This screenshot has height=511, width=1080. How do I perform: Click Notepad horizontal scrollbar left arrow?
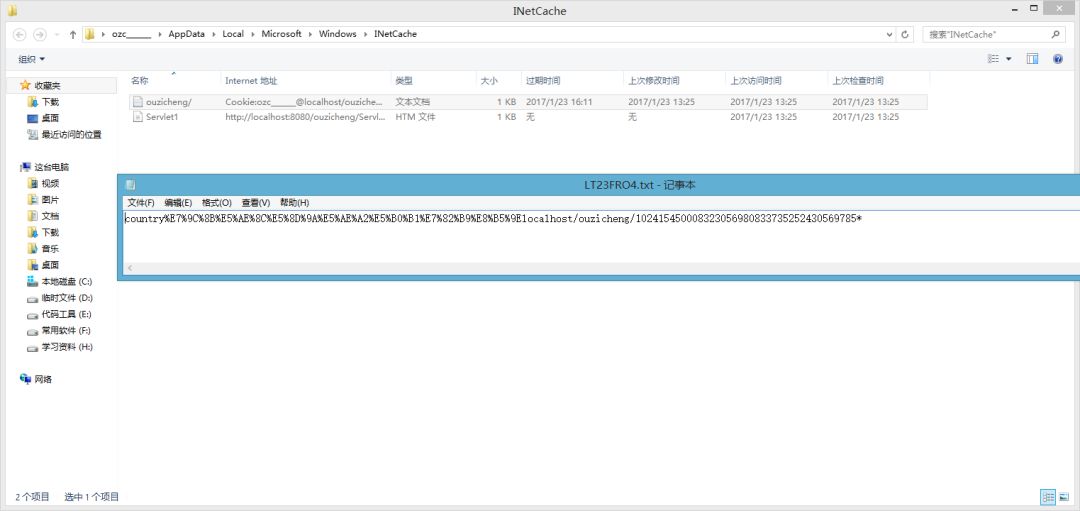coord(130,268)
